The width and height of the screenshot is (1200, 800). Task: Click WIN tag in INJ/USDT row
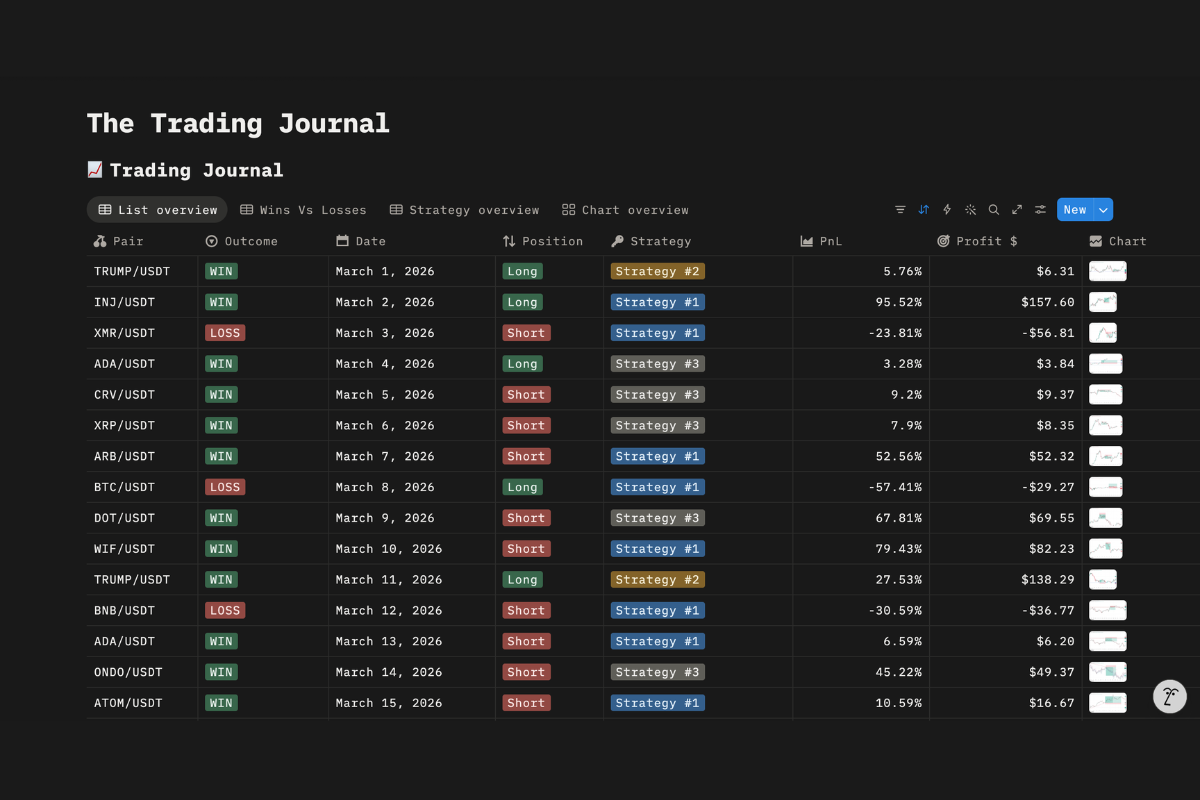pos(221,302)
